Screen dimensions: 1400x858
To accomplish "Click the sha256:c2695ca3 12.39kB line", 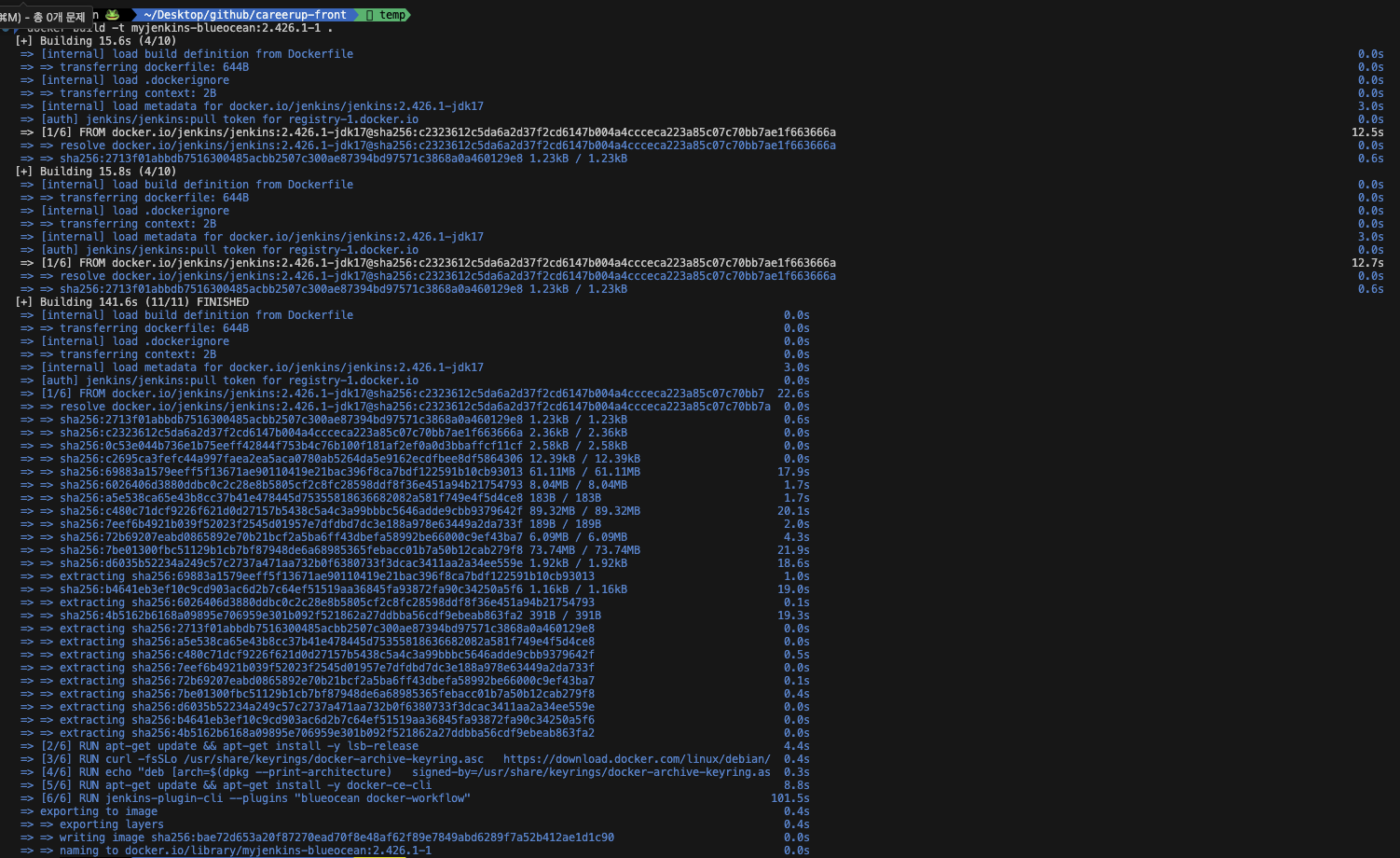I will point(330,459).
